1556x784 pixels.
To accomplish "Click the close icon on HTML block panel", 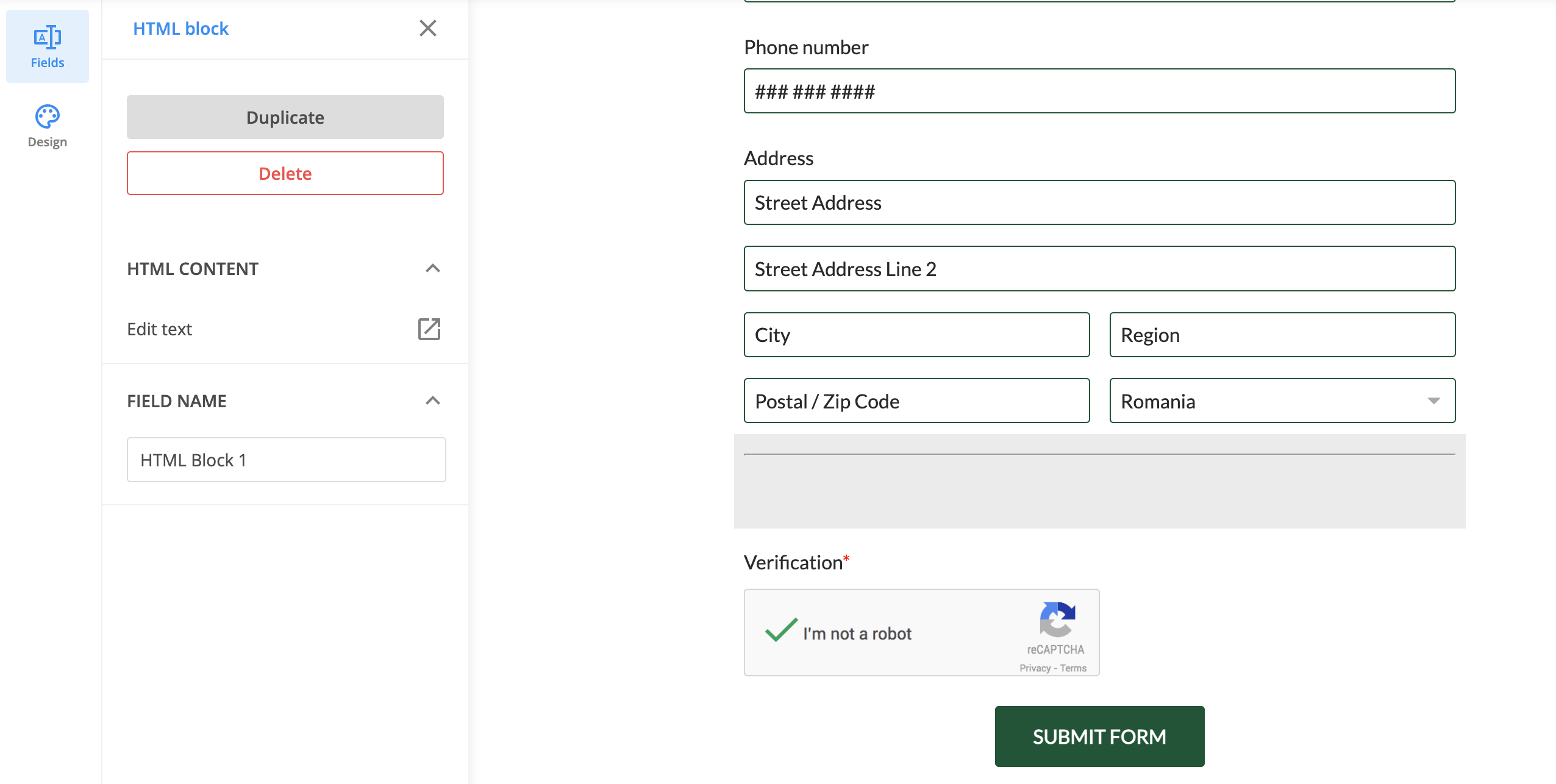I will tap(429, 27).
